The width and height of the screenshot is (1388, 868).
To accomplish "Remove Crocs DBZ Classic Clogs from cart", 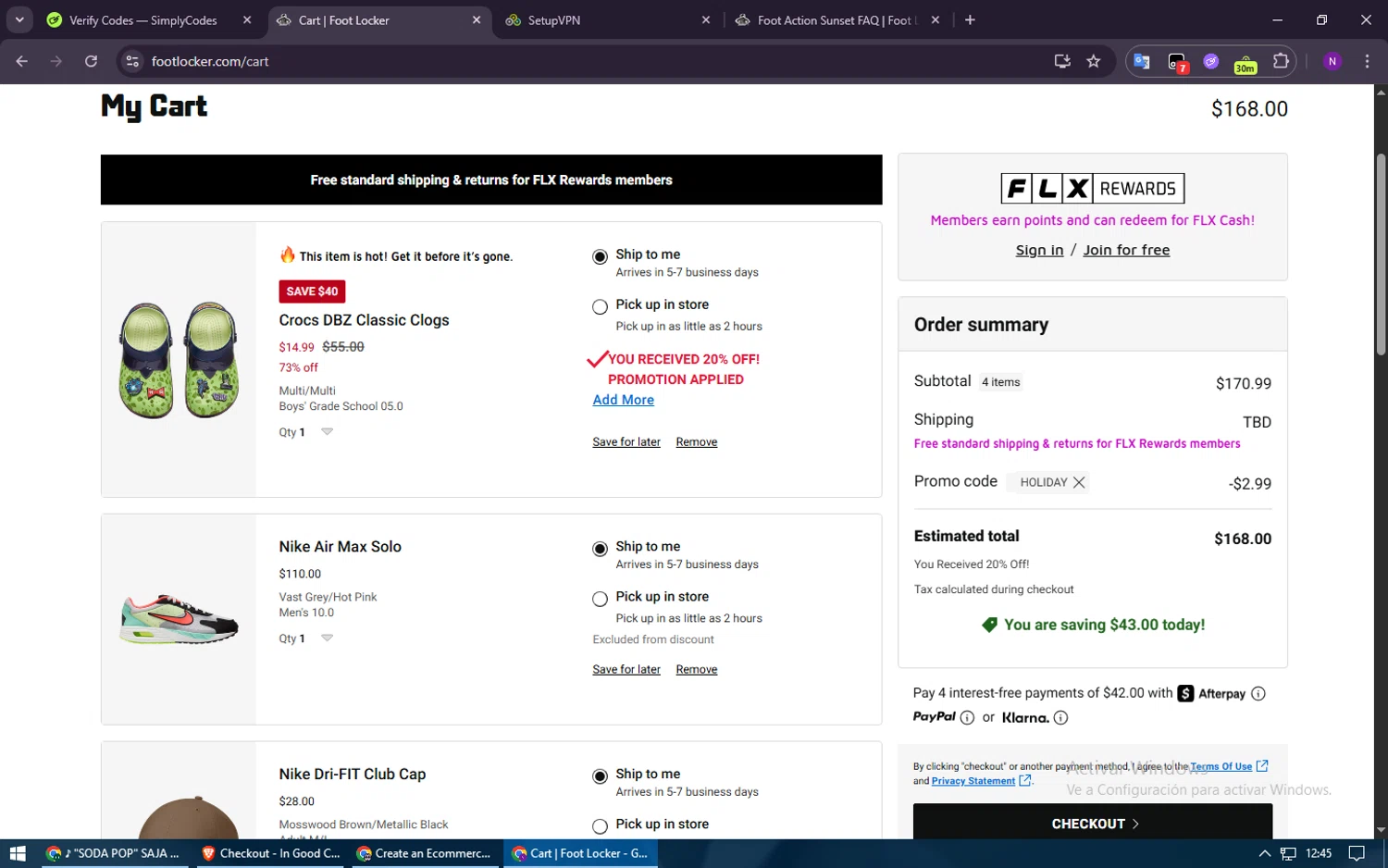I will pos(697,441).
